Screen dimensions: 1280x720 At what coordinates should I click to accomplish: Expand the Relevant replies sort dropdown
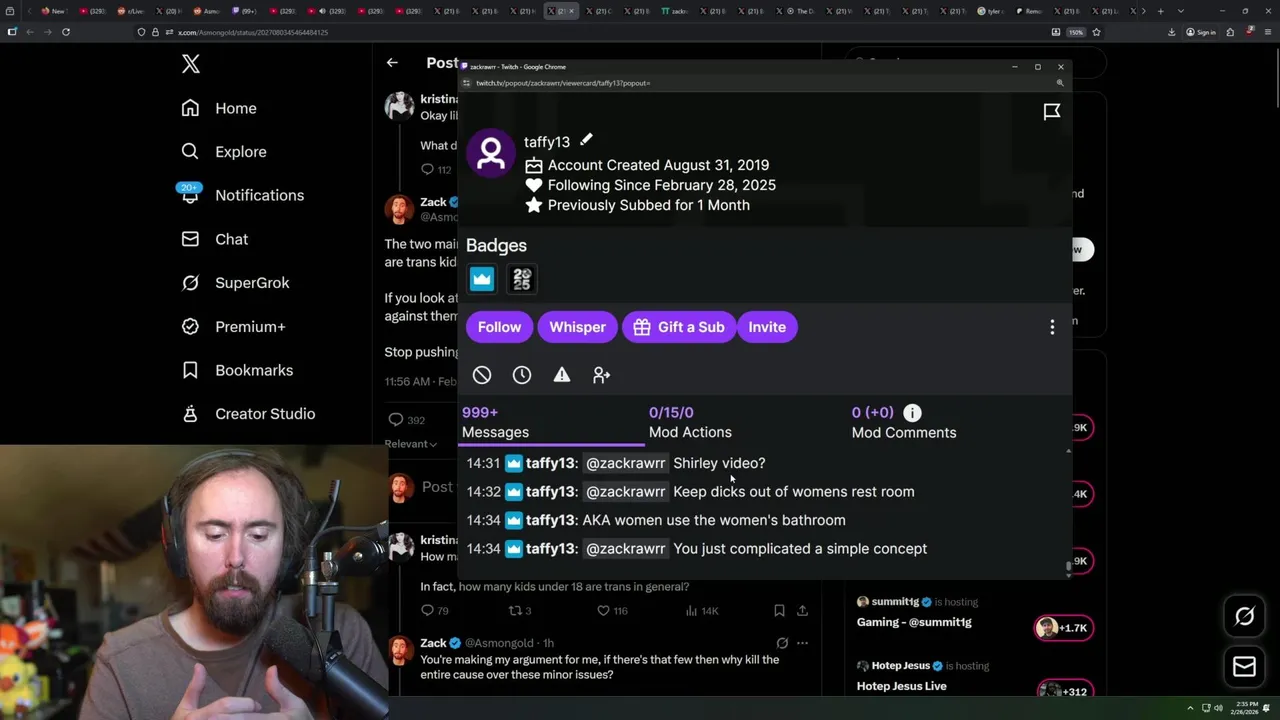(x=411, y=444)
